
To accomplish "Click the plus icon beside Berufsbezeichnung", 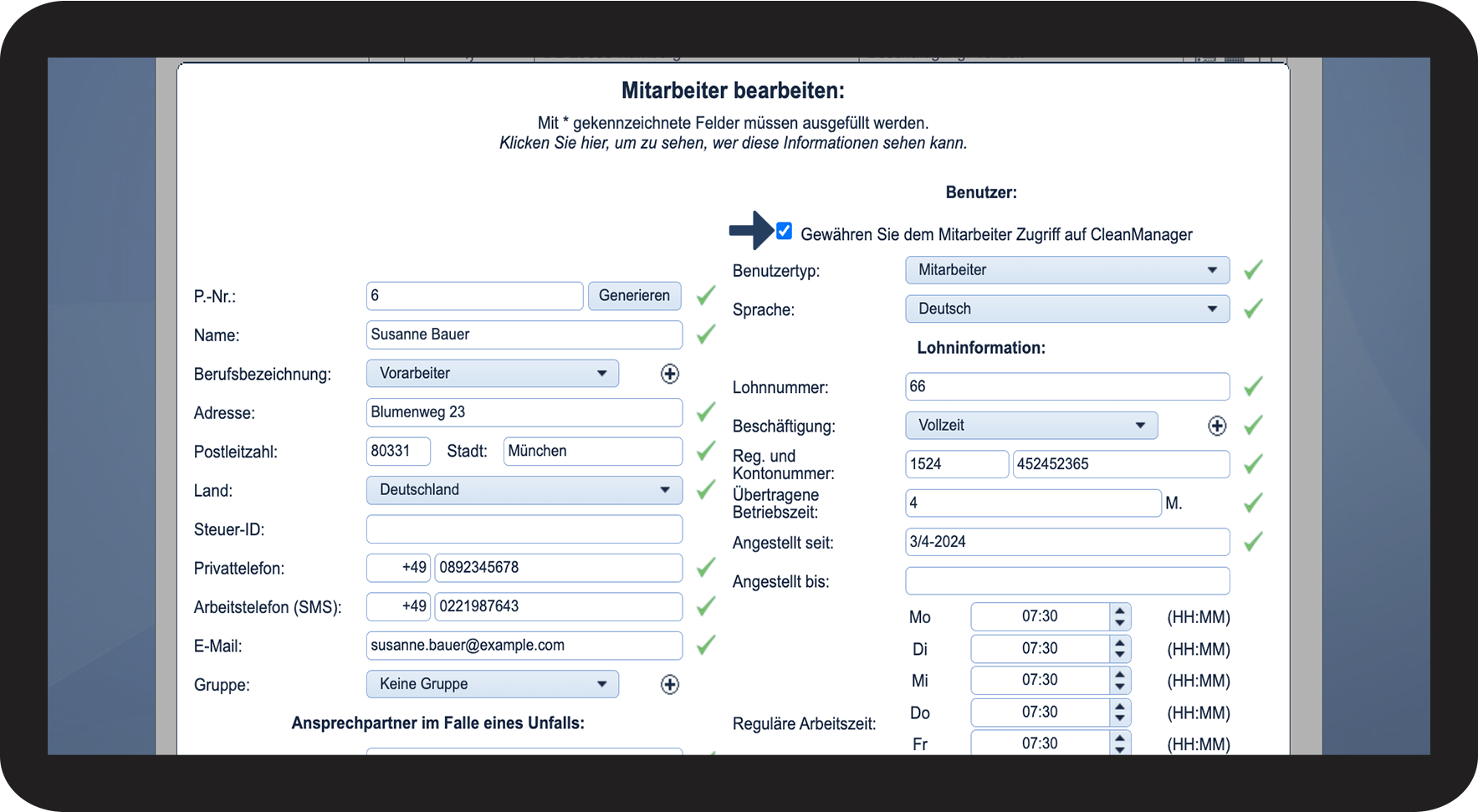I will (x=670, y=374).
